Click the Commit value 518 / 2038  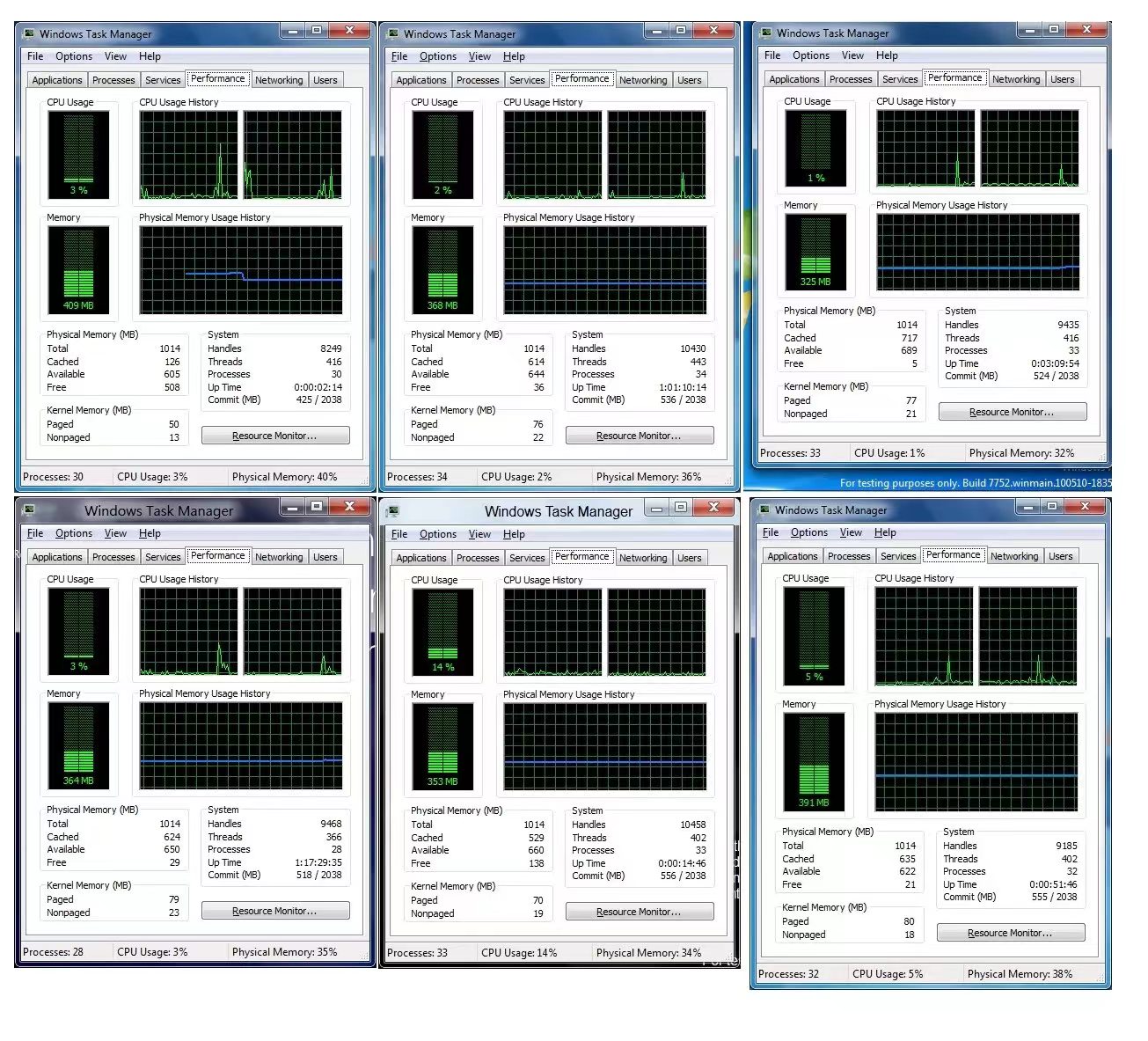tap(318, 875)
